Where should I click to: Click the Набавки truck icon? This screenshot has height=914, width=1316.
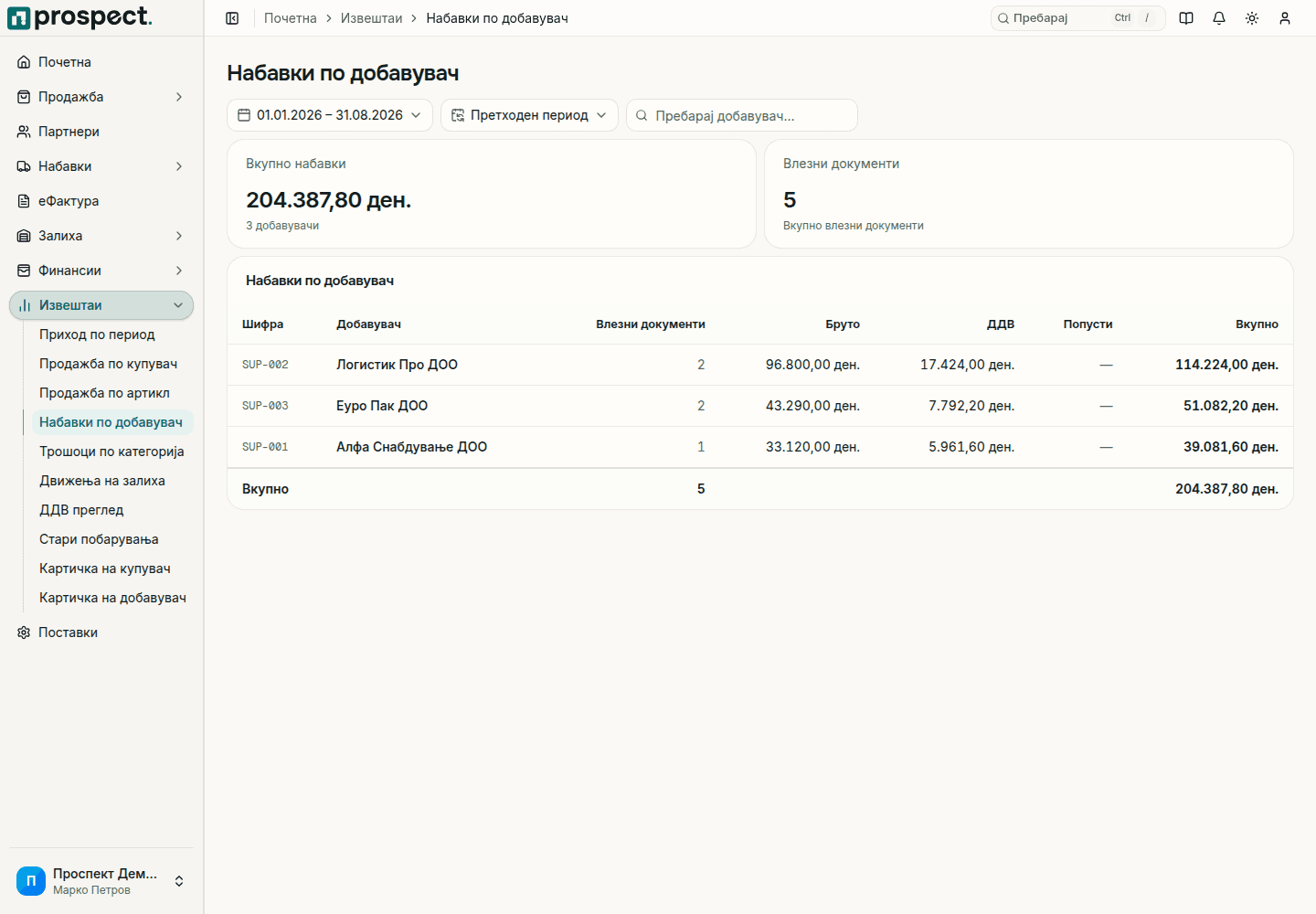tap(24, 166)
